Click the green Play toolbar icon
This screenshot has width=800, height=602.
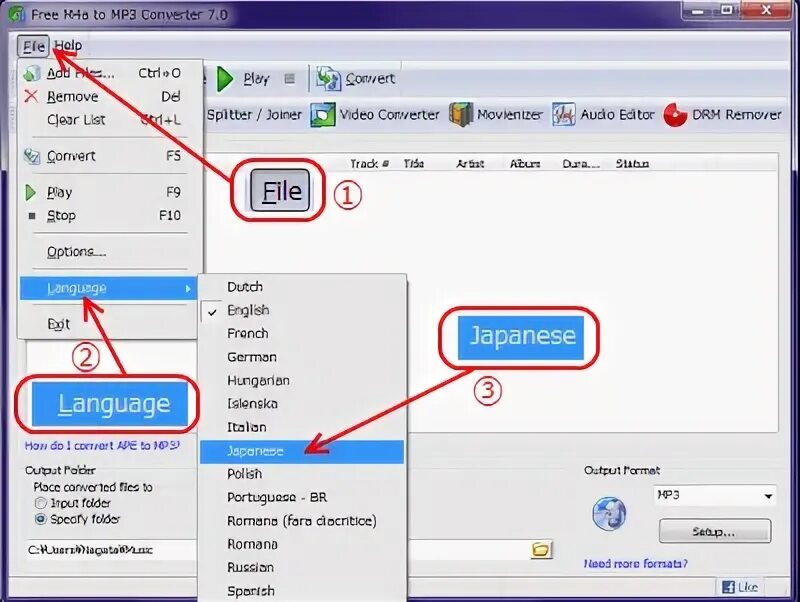[224, 79]
